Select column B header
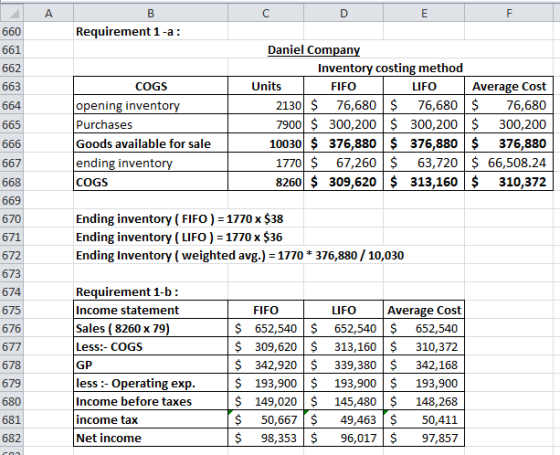 (151, 13)
